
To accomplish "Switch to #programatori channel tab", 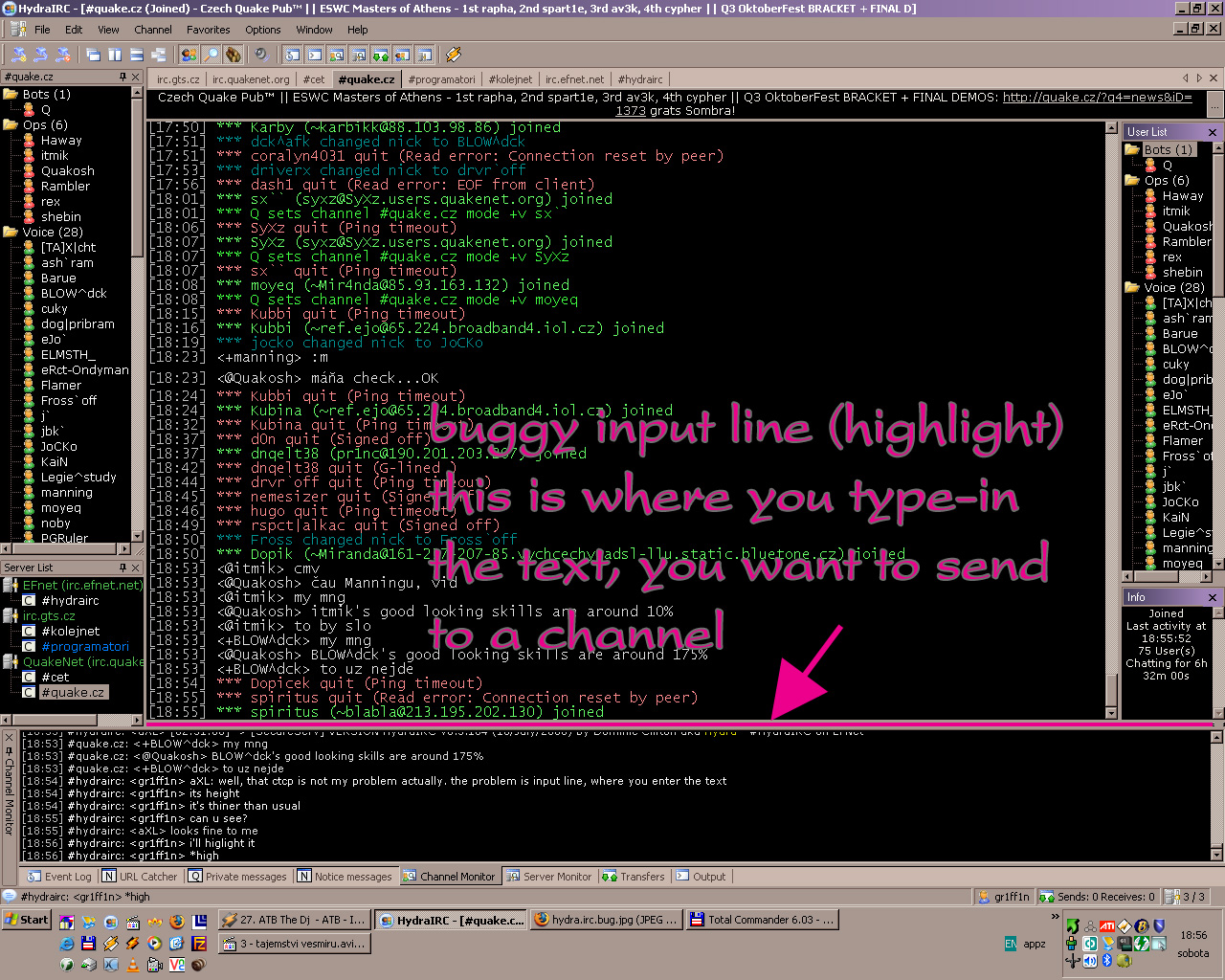I will tap(441, 79).
